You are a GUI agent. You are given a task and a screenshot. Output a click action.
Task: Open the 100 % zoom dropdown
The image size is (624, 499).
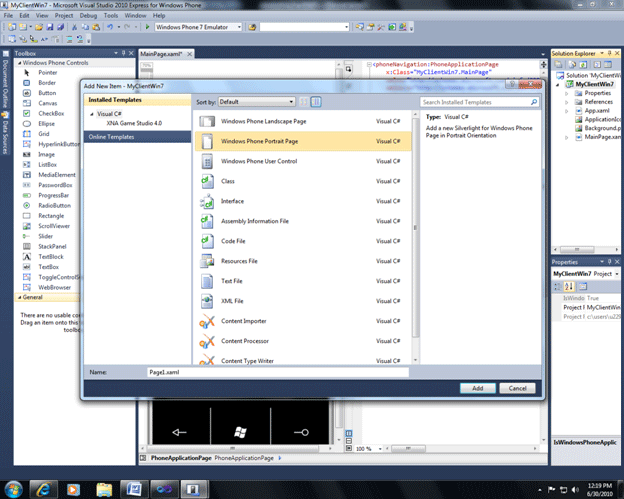[380, 449]
